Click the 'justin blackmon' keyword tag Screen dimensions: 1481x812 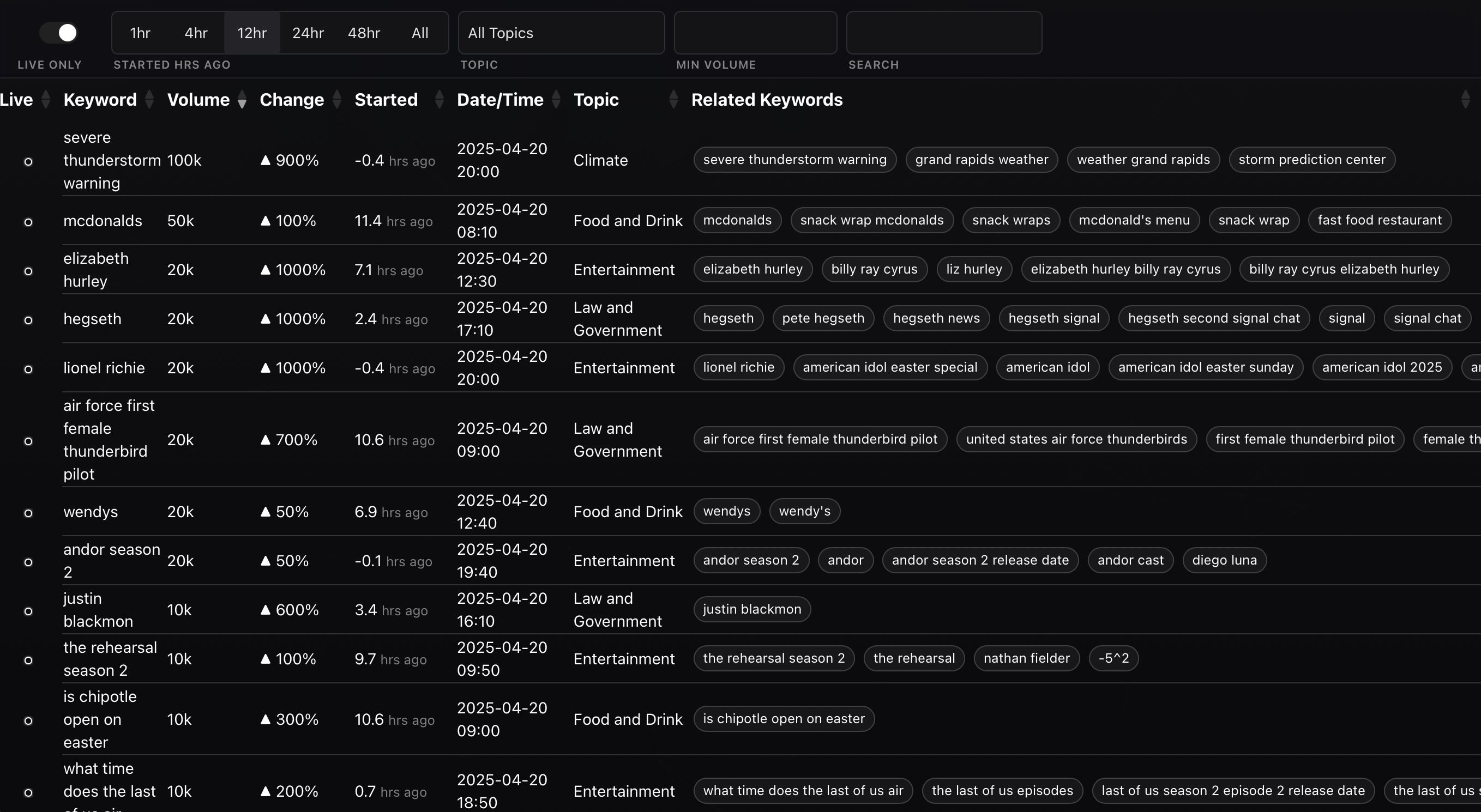point(751,609)
